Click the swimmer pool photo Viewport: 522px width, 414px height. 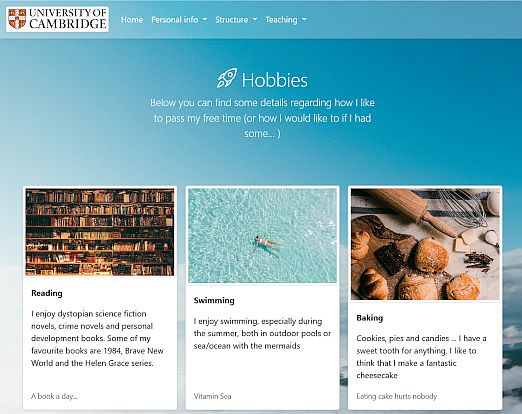pos(262,236)
